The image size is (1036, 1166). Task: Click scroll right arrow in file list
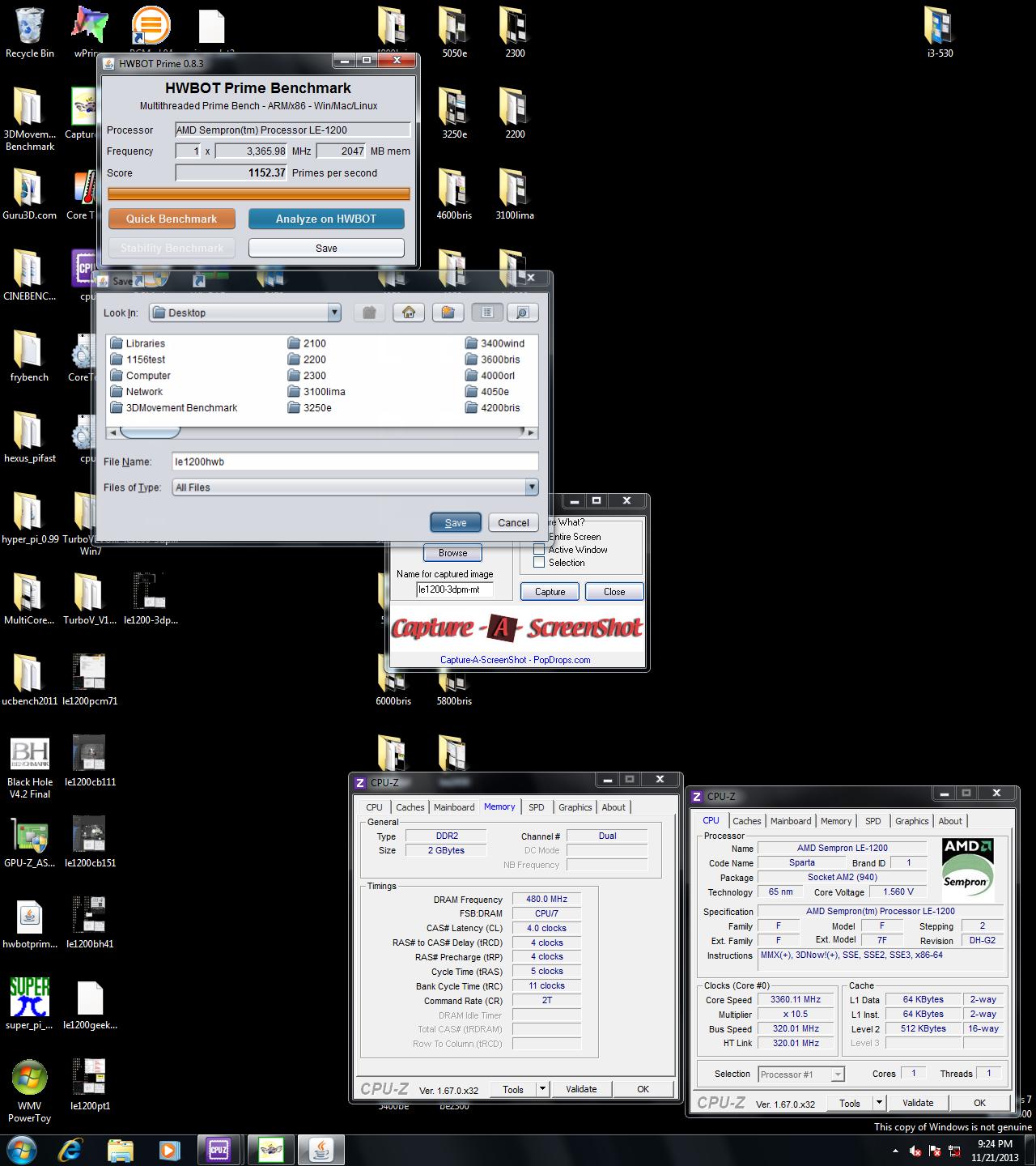pyautogui.click(x=531, y=432)
